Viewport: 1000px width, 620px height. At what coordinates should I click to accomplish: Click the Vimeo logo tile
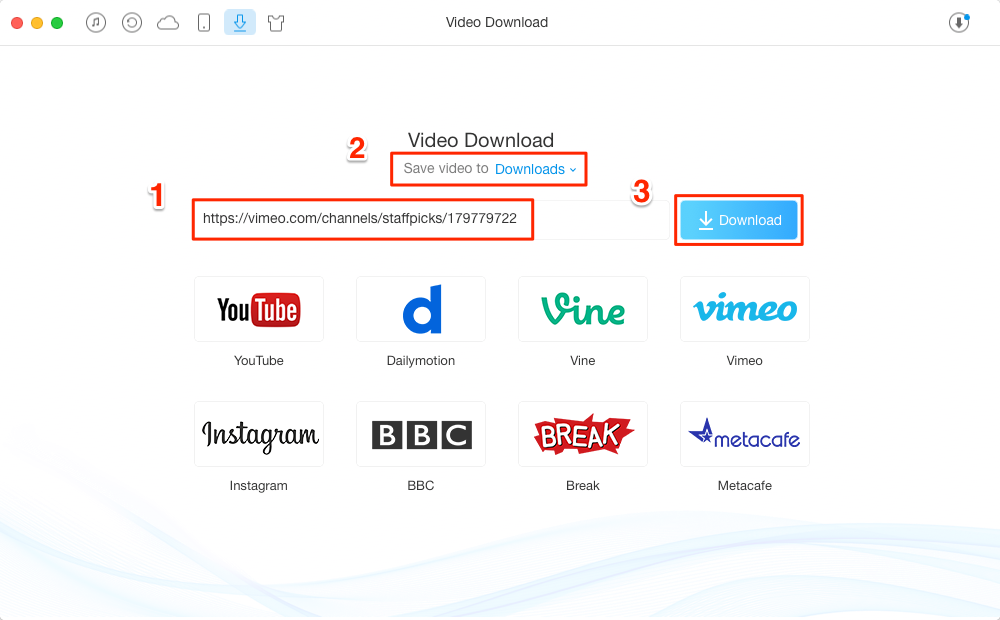(x=745, y=309)
